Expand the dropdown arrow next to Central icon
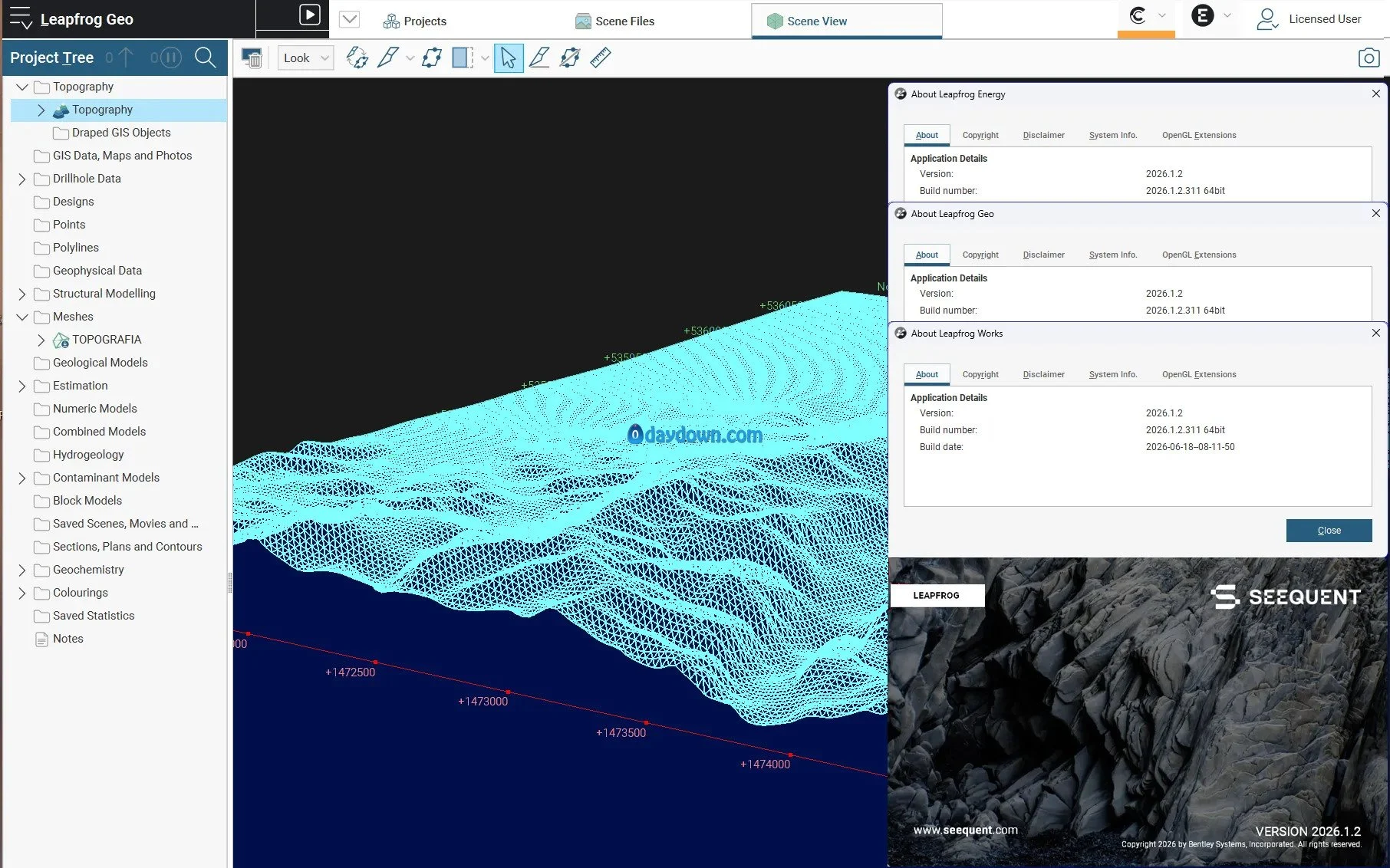The image size is (1390, 868). tap(1162, 15)
